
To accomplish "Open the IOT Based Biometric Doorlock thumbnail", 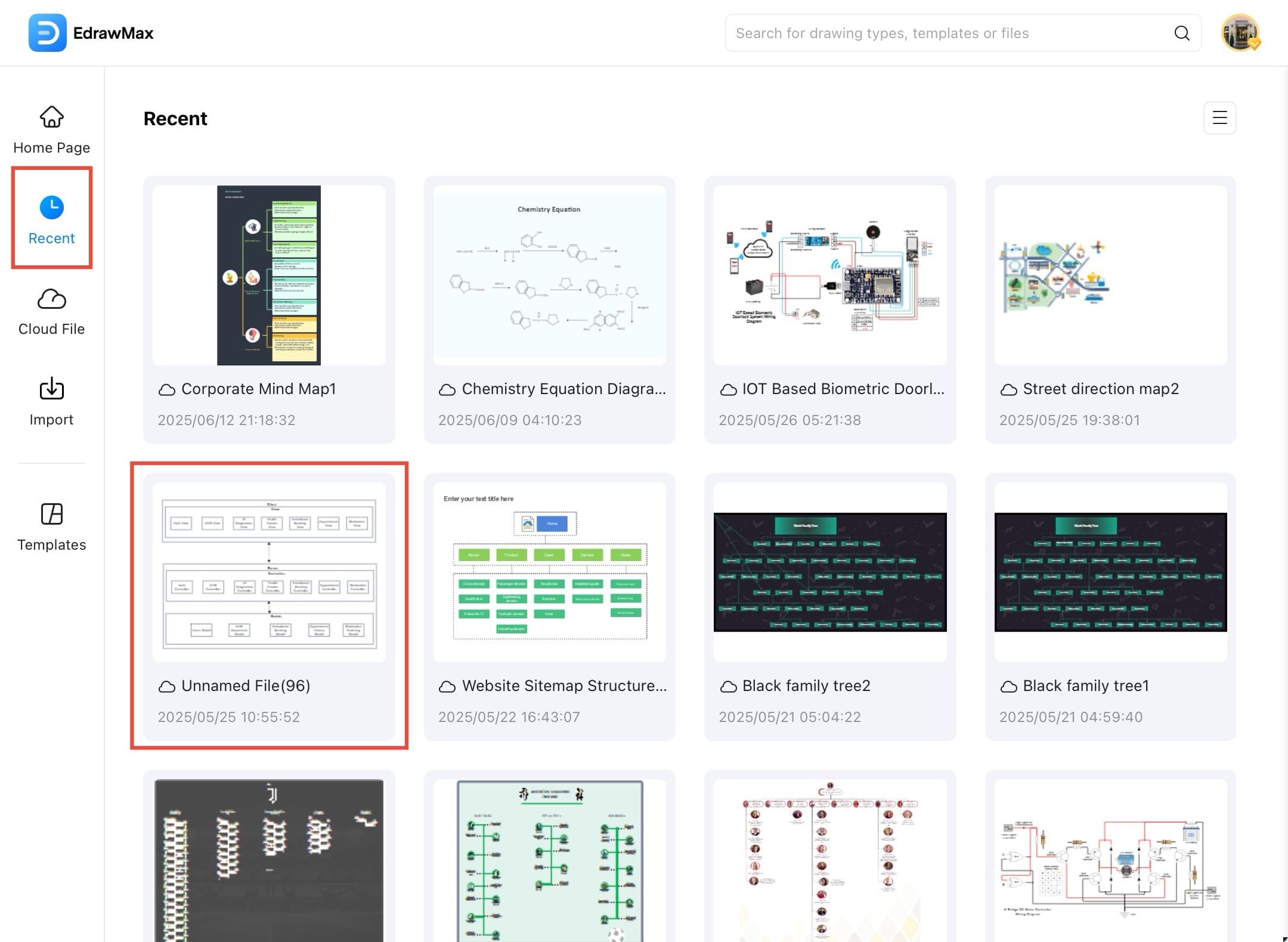I will tap(829, 274).
